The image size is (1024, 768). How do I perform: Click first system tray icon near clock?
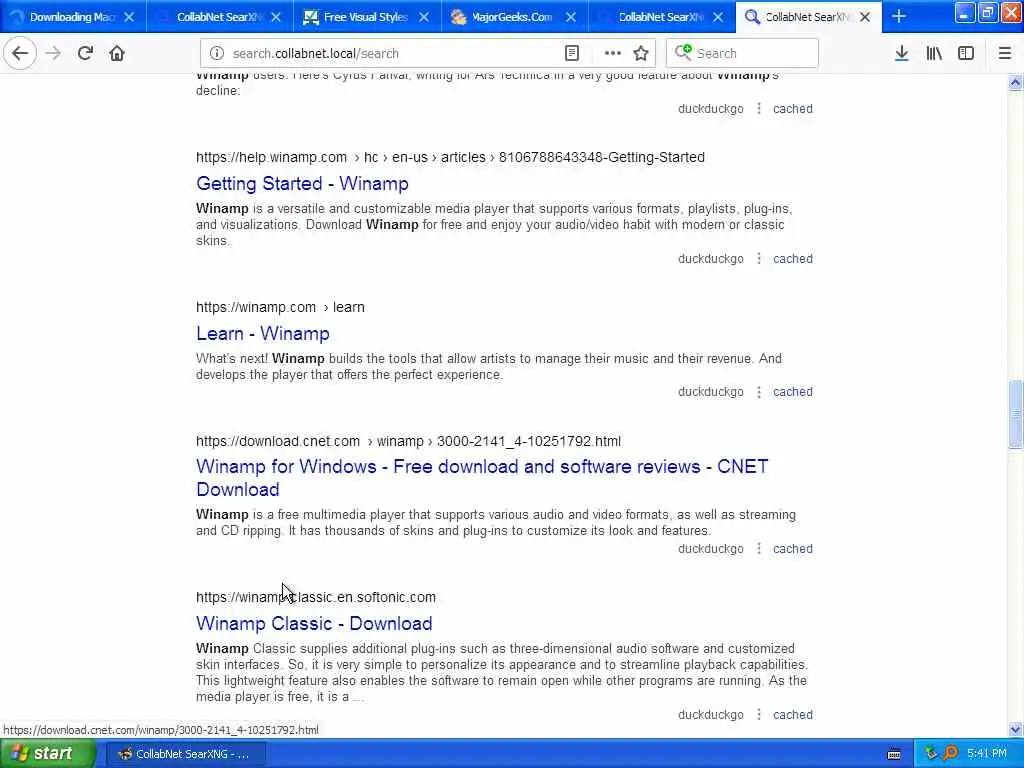[x=931, y=754]
